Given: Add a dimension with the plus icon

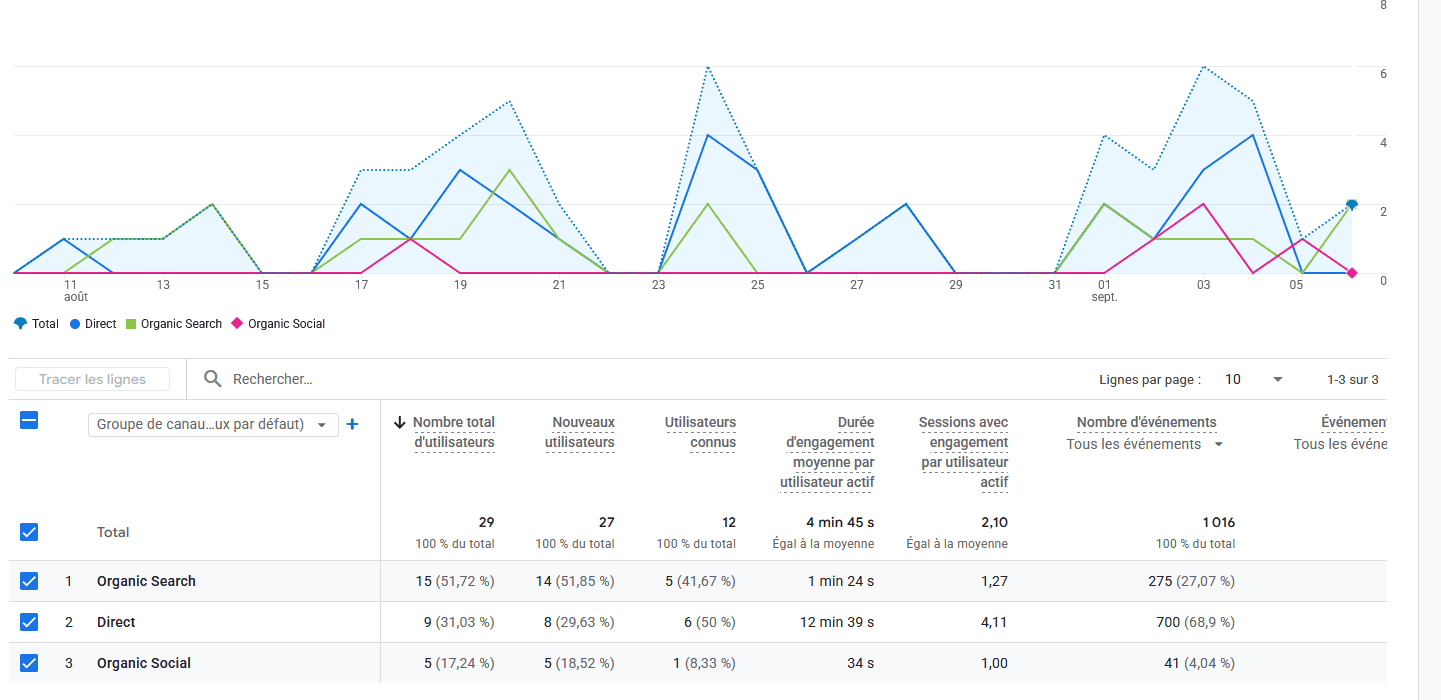Looking at the screenshot, I should pyautogui.click(x=352, y=424).
